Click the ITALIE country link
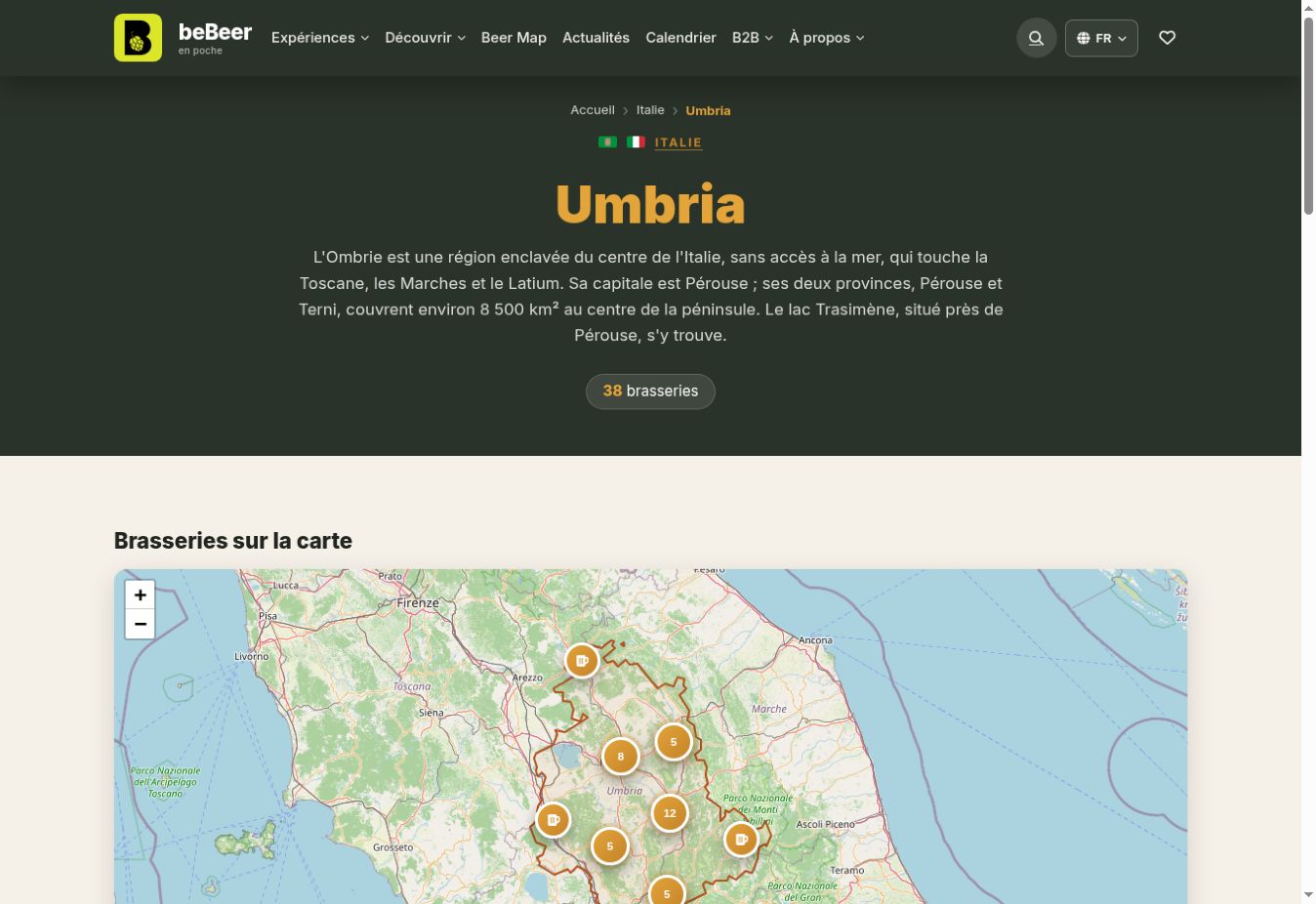Screen dimensions: 1316x904 coord(679,143)
